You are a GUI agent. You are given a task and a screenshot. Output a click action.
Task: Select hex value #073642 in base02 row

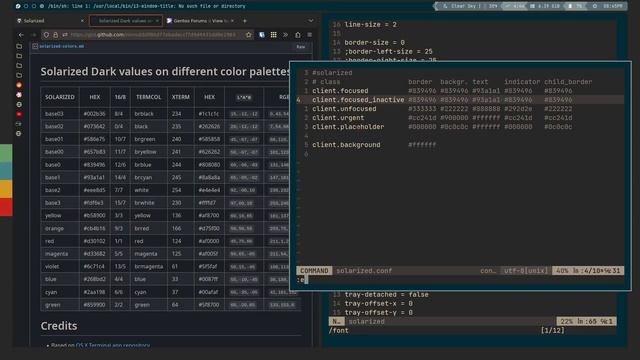(94, 127)
